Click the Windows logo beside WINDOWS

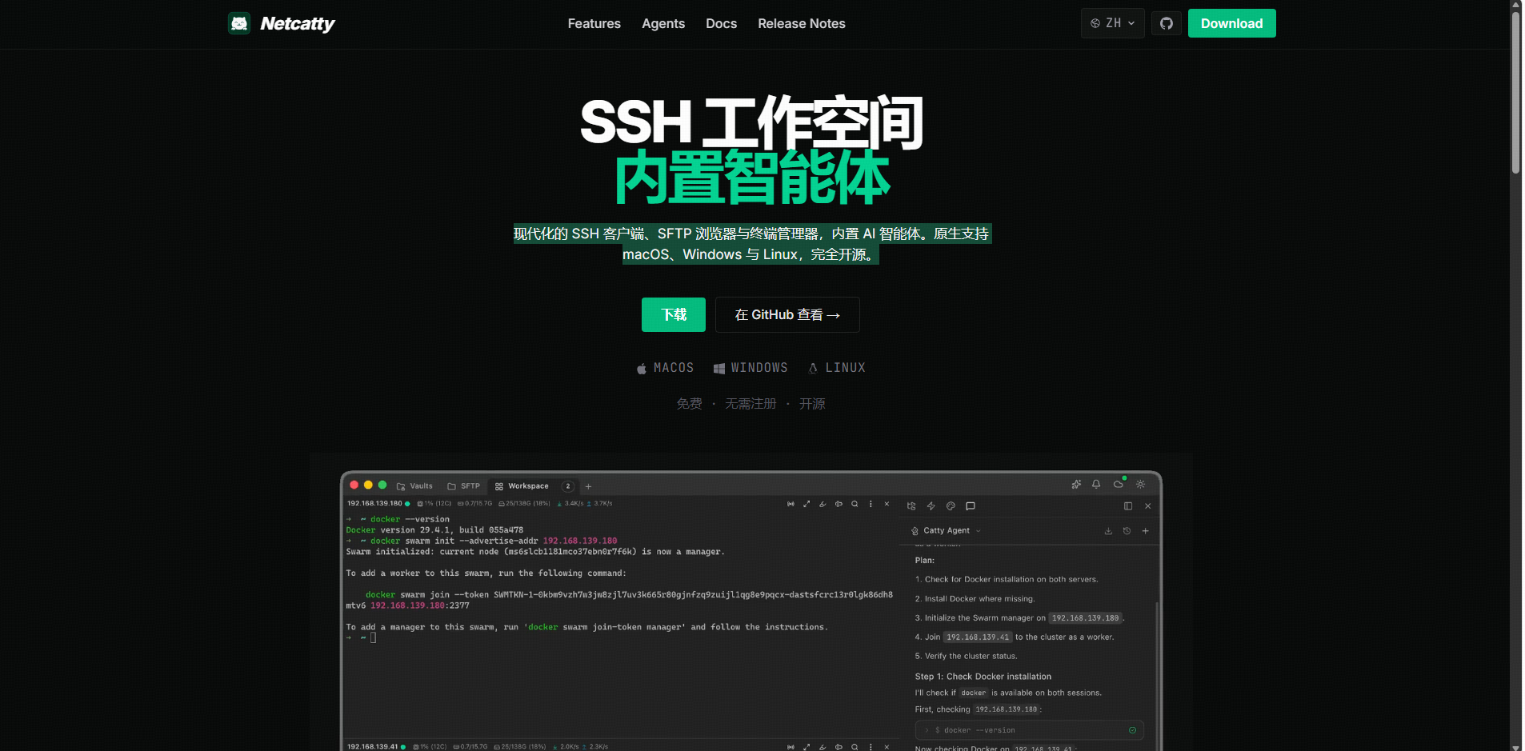719,368
